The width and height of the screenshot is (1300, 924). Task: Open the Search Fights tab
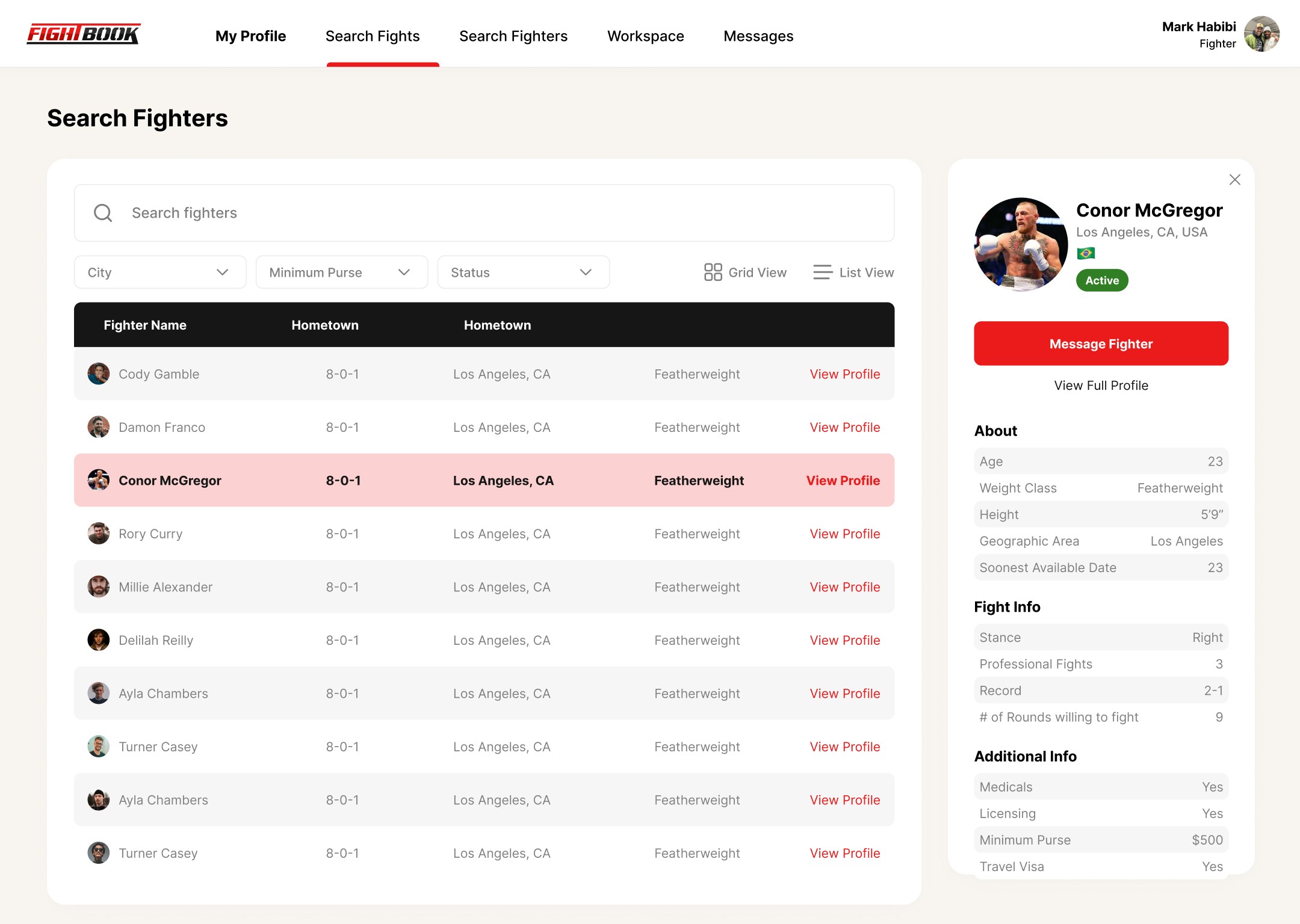click(x=373, y=36)
